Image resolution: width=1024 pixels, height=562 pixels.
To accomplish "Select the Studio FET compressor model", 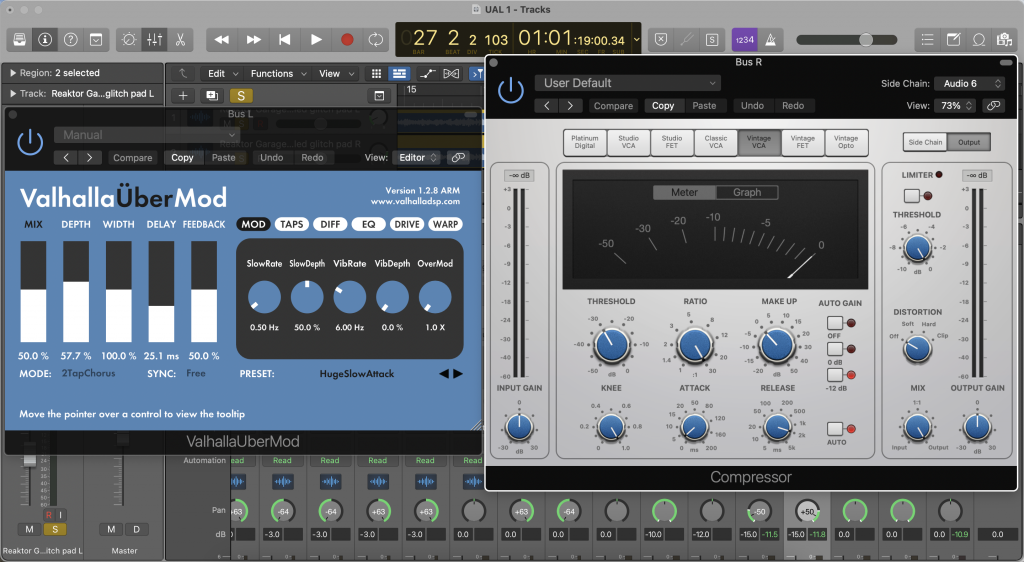I will tap(671, 142).
